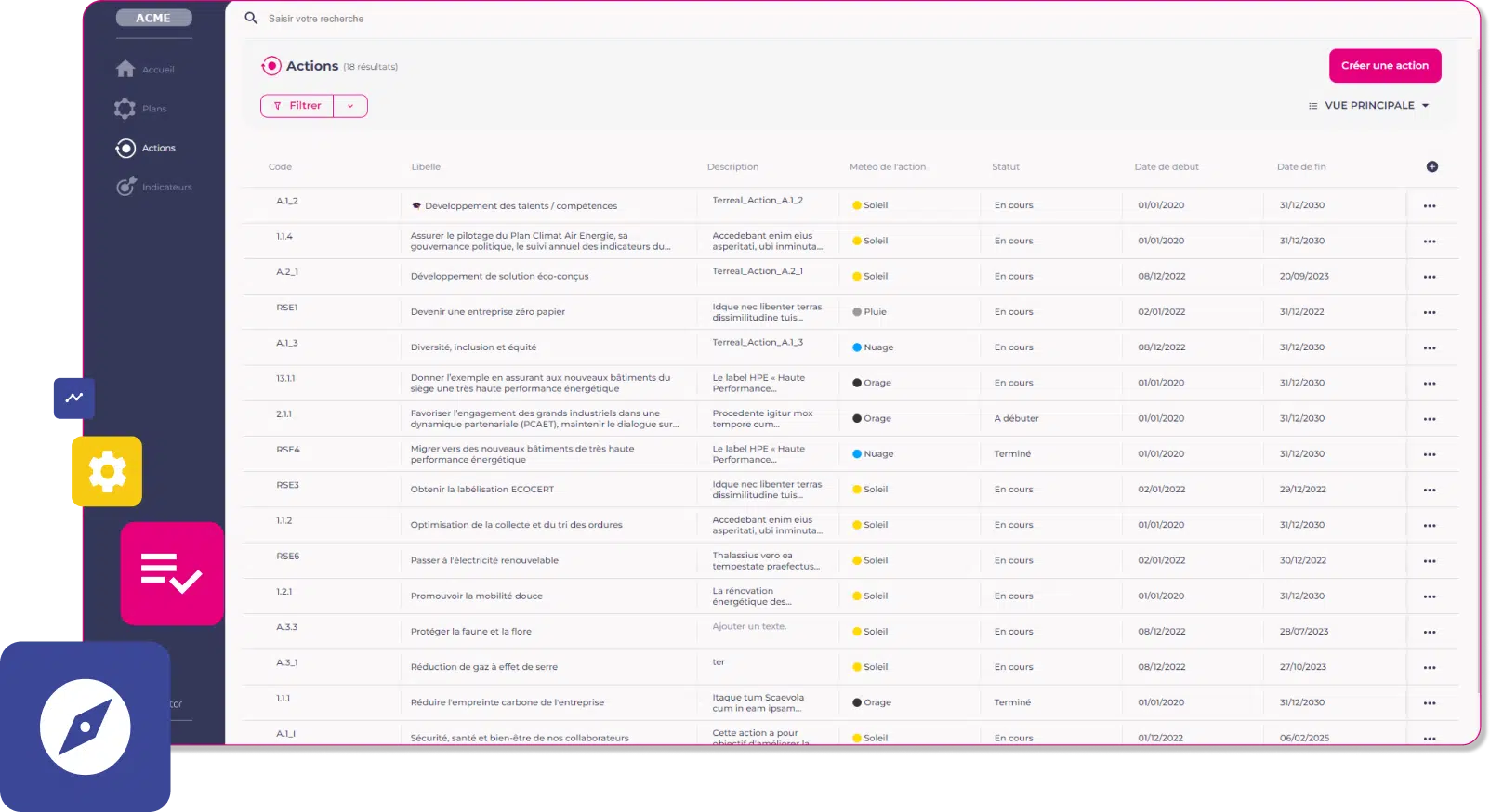The width and height of the screenshot is (1490, 812).
Task: Open 'Devenir une entreprise zéro papier' action
Action: pyautogui.click(x=488, y=312)
